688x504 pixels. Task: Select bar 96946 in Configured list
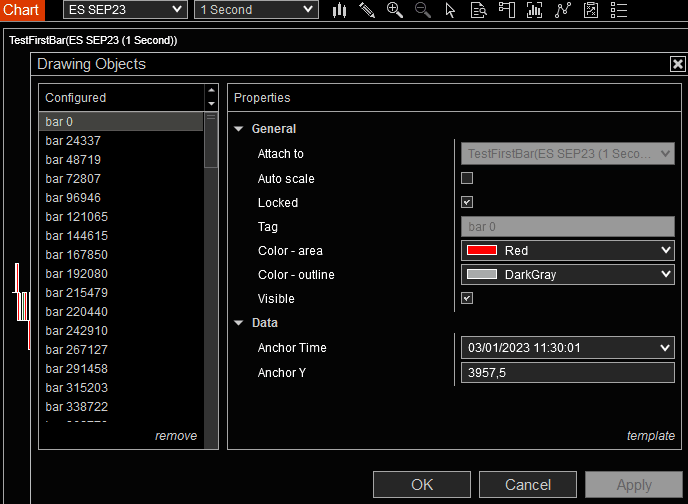click(121, 197)
